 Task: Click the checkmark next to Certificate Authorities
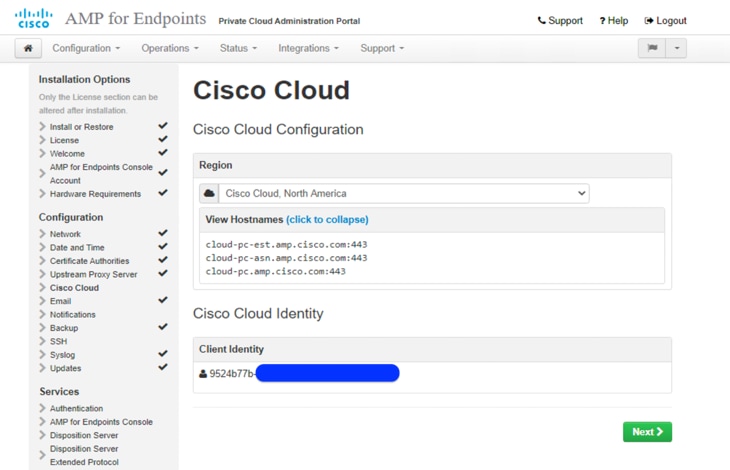162,260
